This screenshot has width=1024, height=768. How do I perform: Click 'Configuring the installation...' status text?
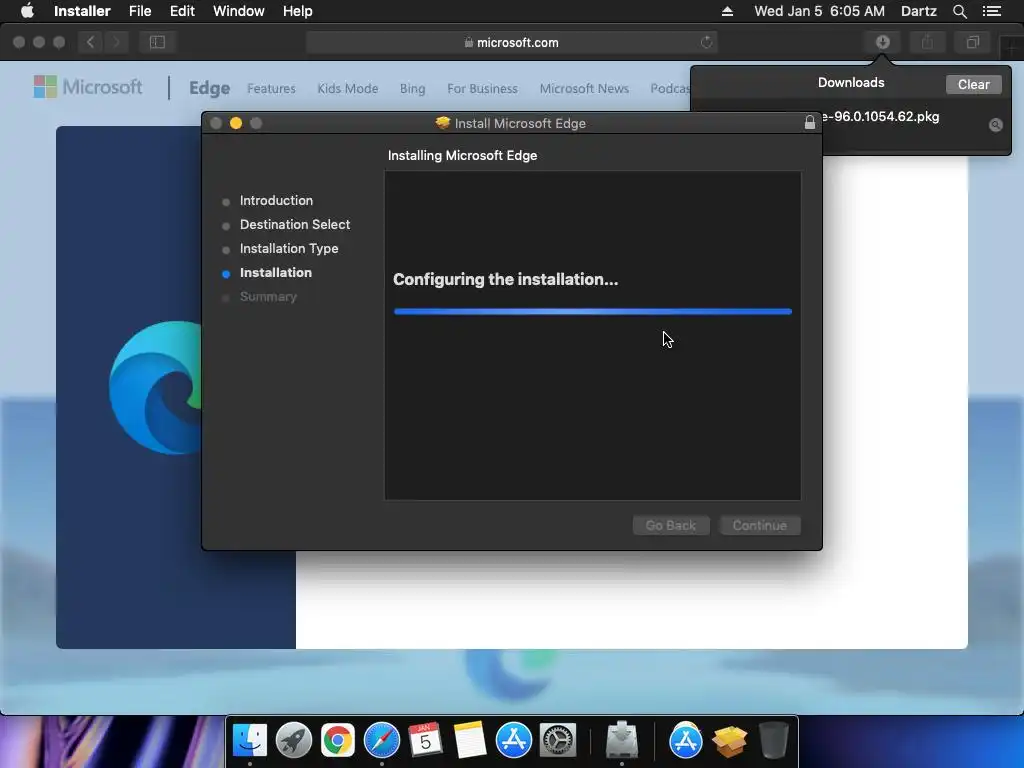point(505,280)
